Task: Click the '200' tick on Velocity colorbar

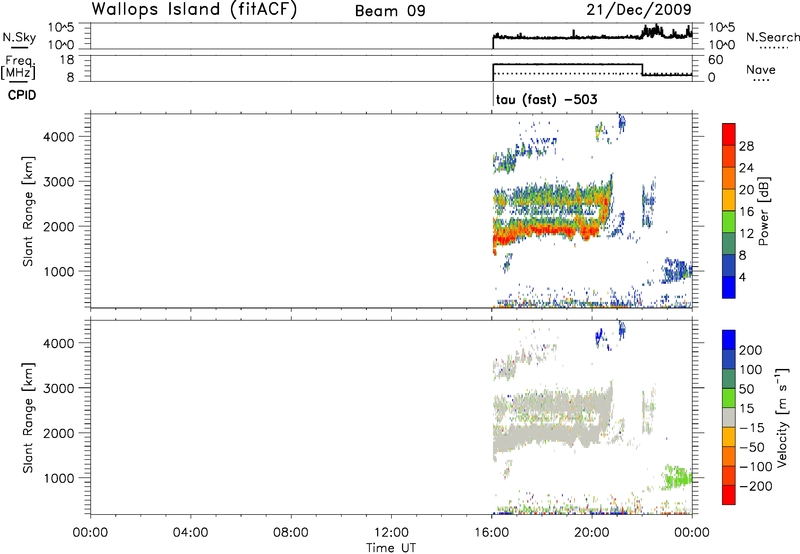Action: tap(751, 350)
